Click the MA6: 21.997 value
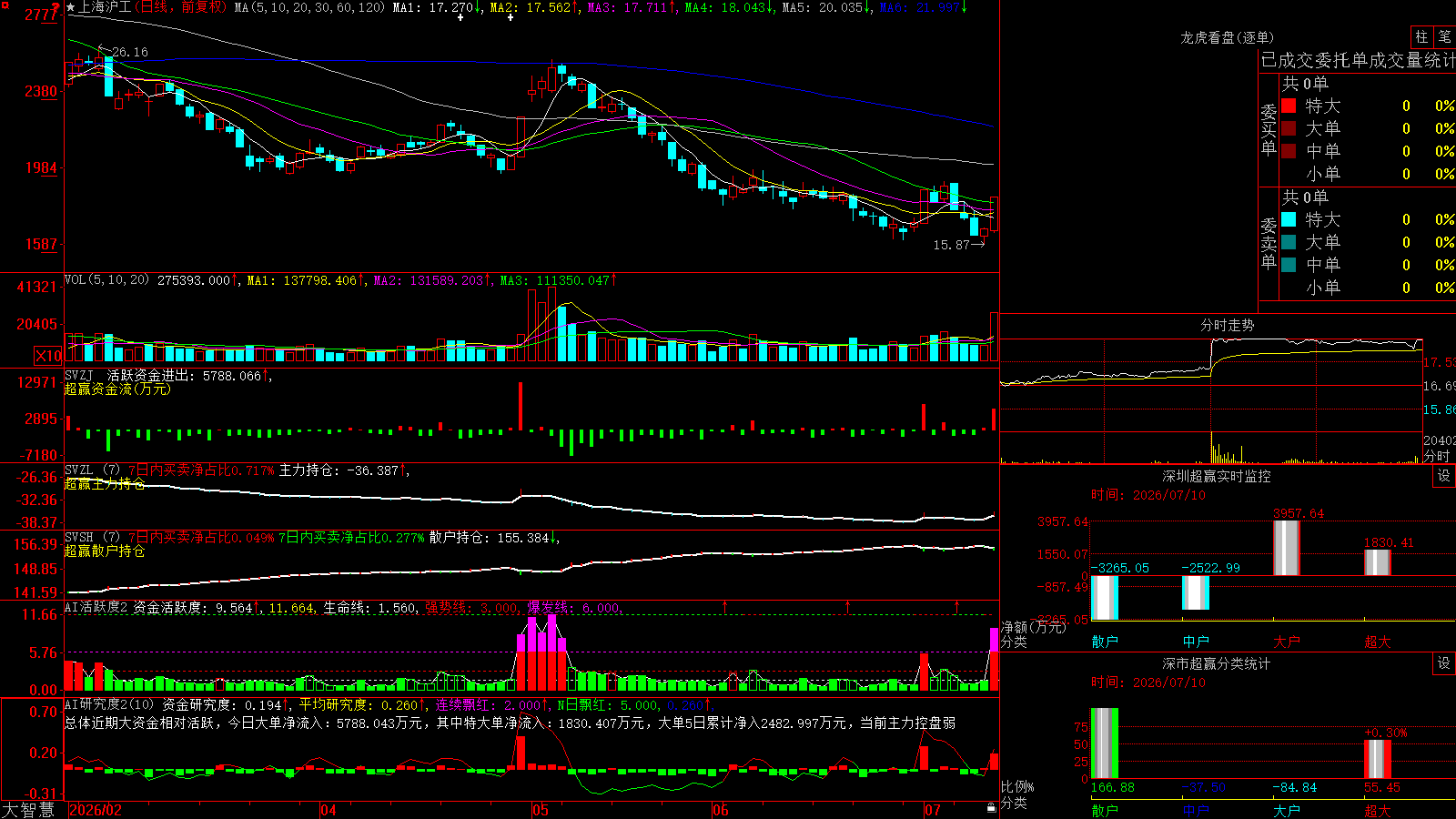 click(x=923, y=7)
